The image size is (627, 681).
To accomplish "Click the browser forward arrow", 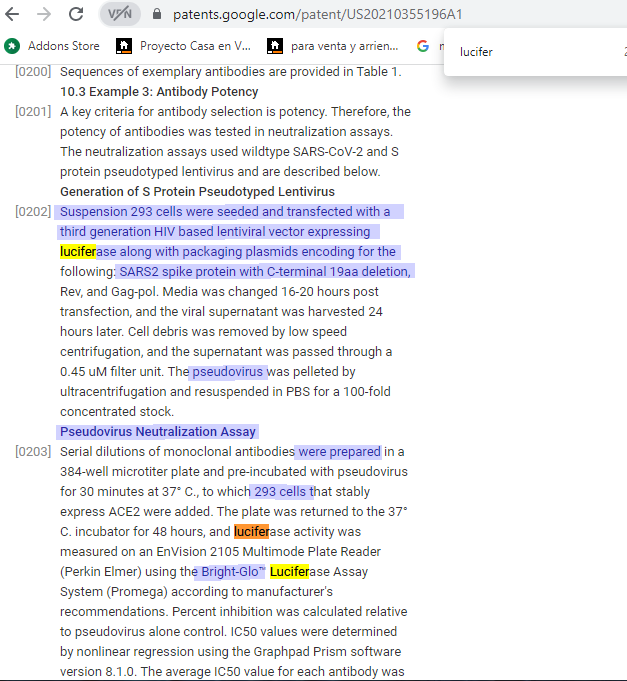I will (44, 15).
